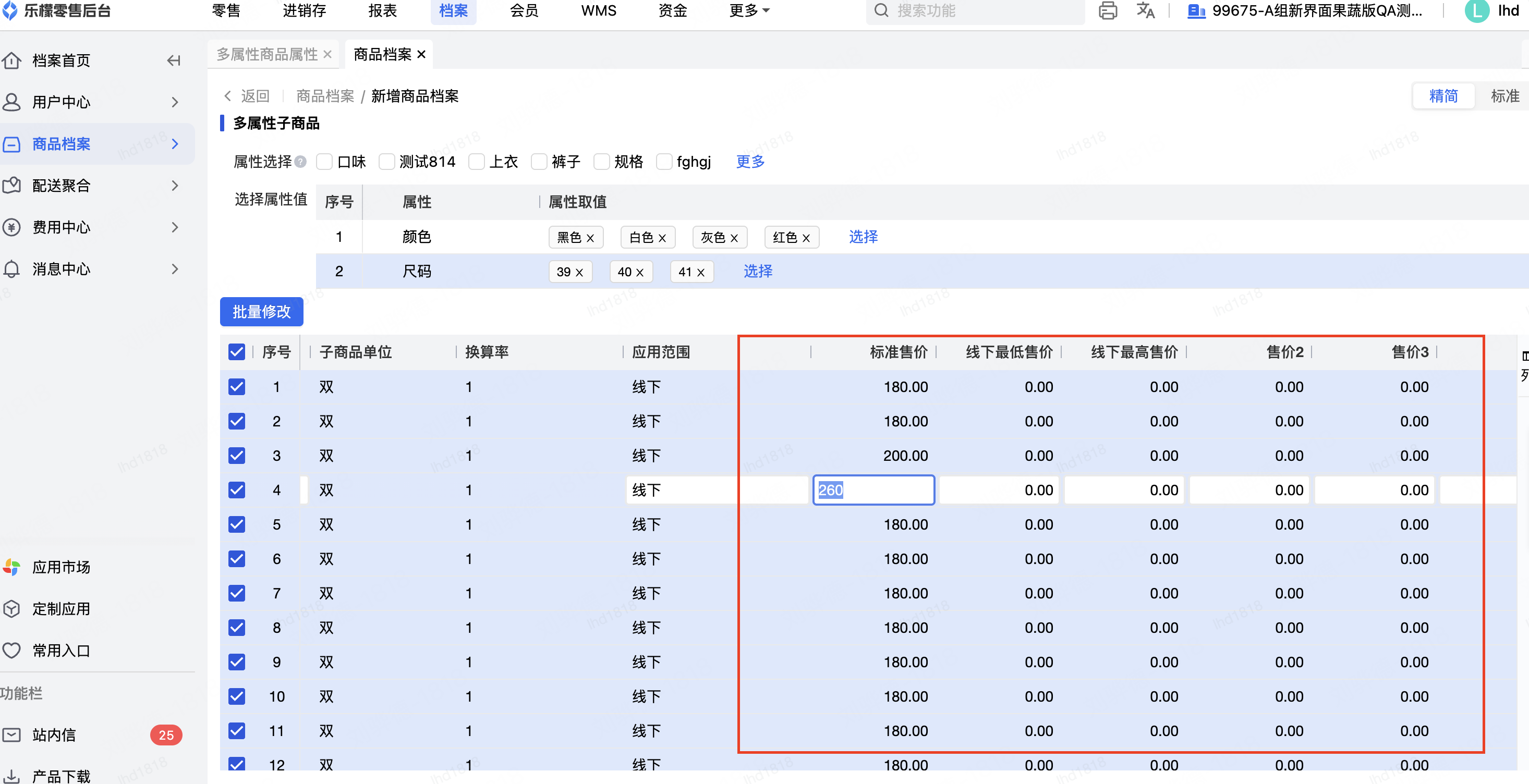1529x784 pixels.
Task: Remove the 黑色 color tag
Action: [x=590, y=238]
